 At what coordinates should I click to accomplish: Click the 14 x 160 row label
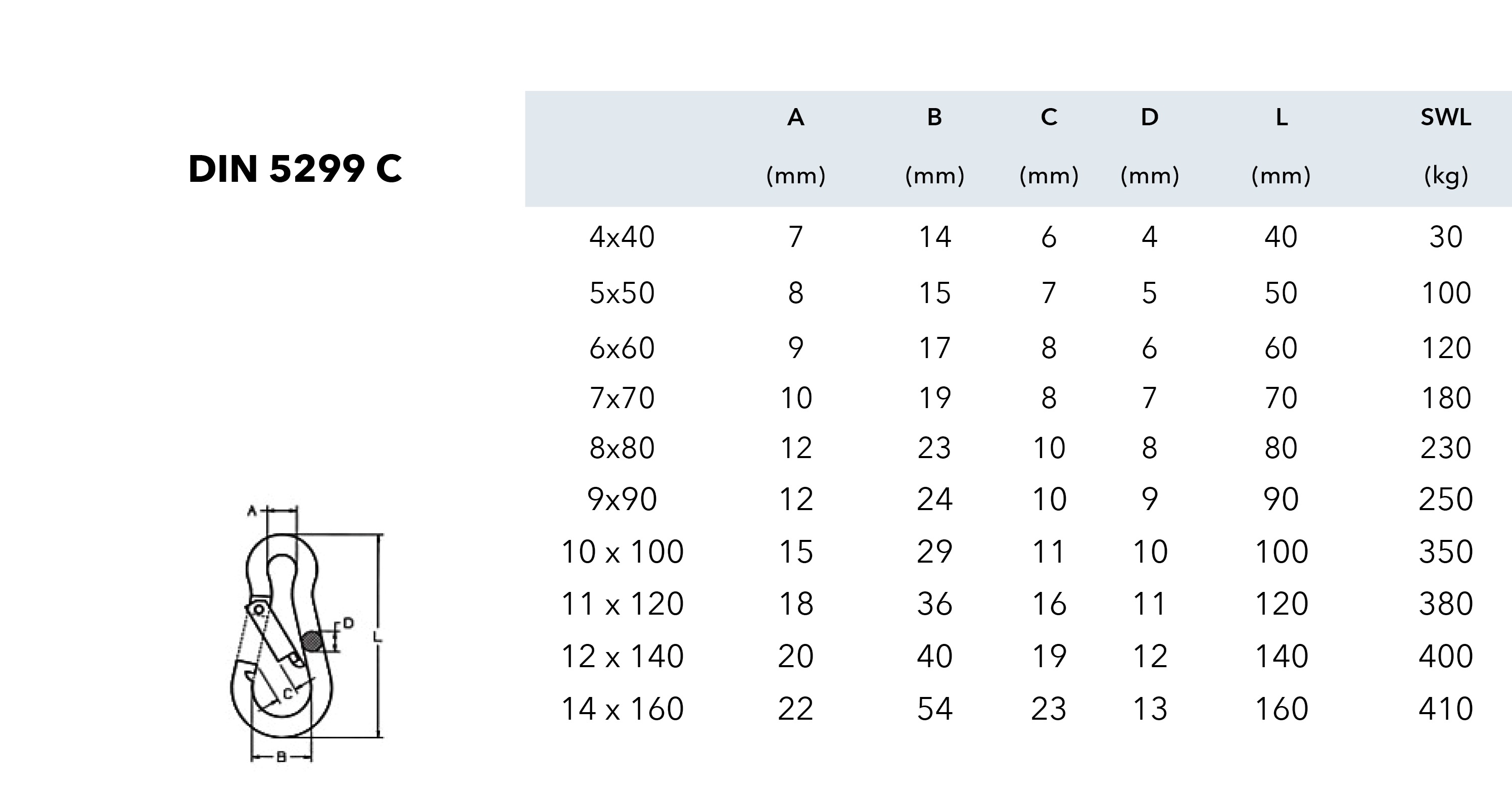pyautogui.click(x=623, y=709)
